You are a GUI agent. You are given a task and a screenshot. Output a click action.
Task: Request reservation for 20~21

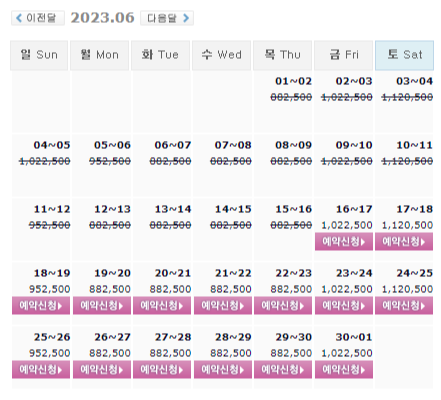click(162, 306)
